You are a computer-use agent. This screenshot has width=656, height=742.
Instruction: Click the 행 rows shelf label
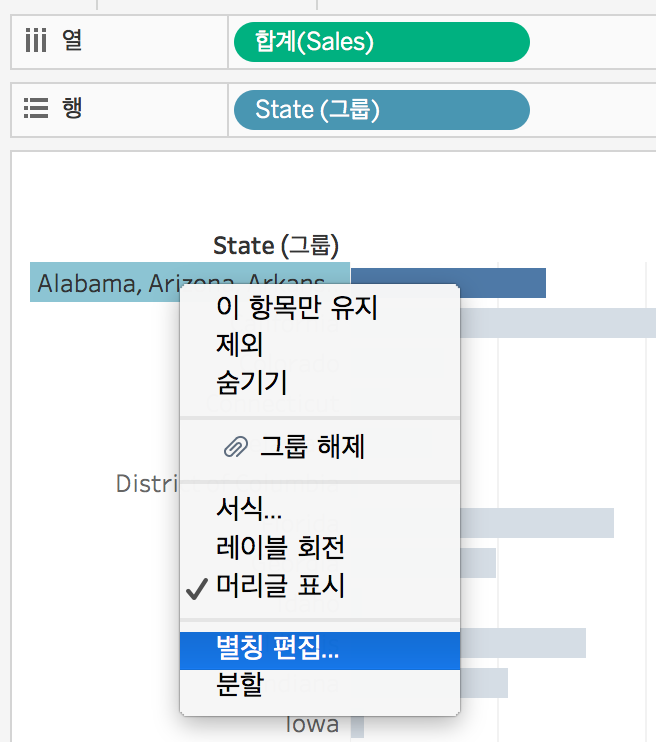(x=72, y=108)
